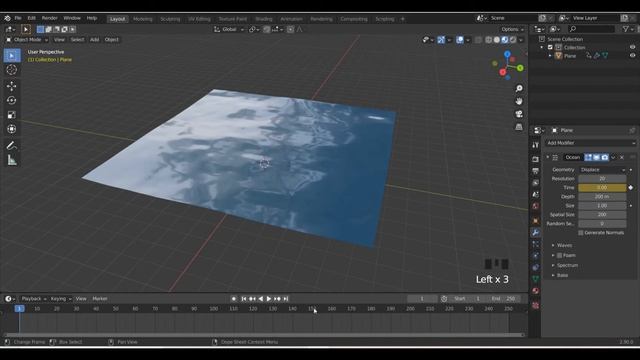
Task: Toggle proportional editing in header
Action: pos(290,29)
